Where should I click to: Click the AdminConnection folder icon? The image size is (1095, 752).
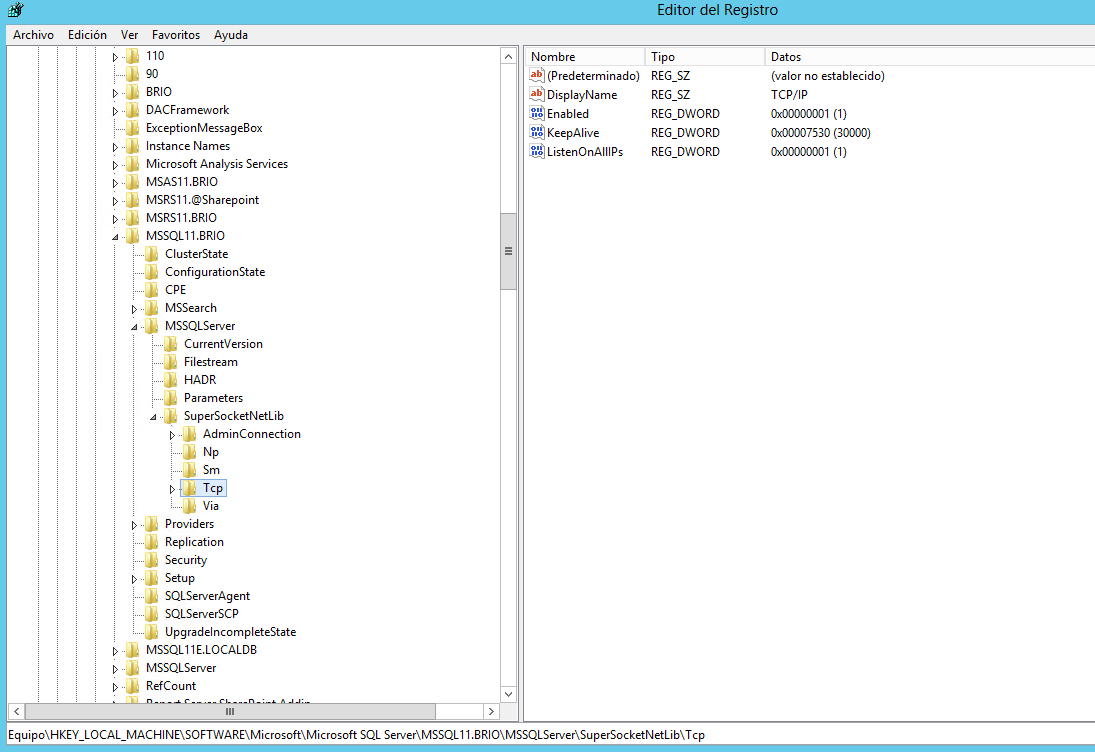click(189, 434)
